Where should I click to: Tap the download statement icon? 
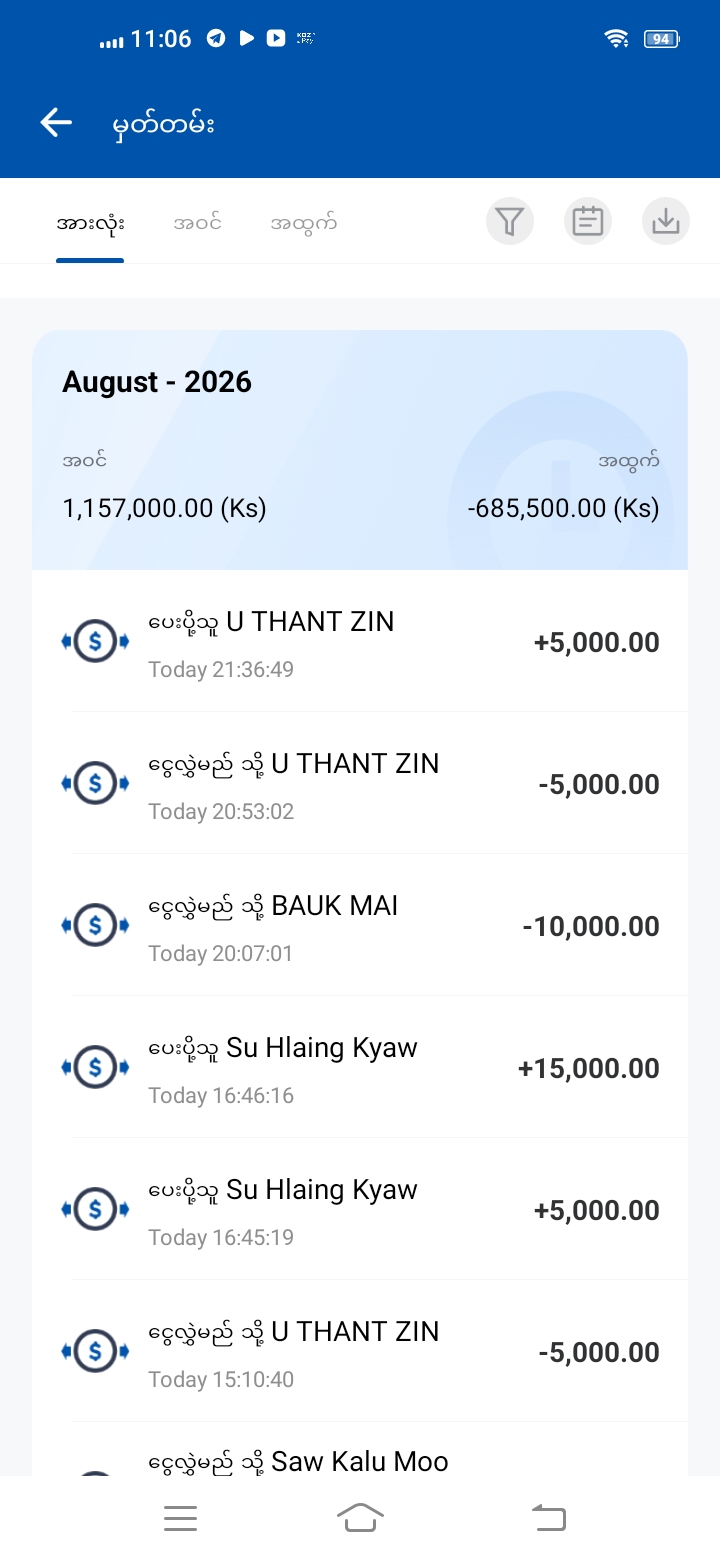point(666,221)
